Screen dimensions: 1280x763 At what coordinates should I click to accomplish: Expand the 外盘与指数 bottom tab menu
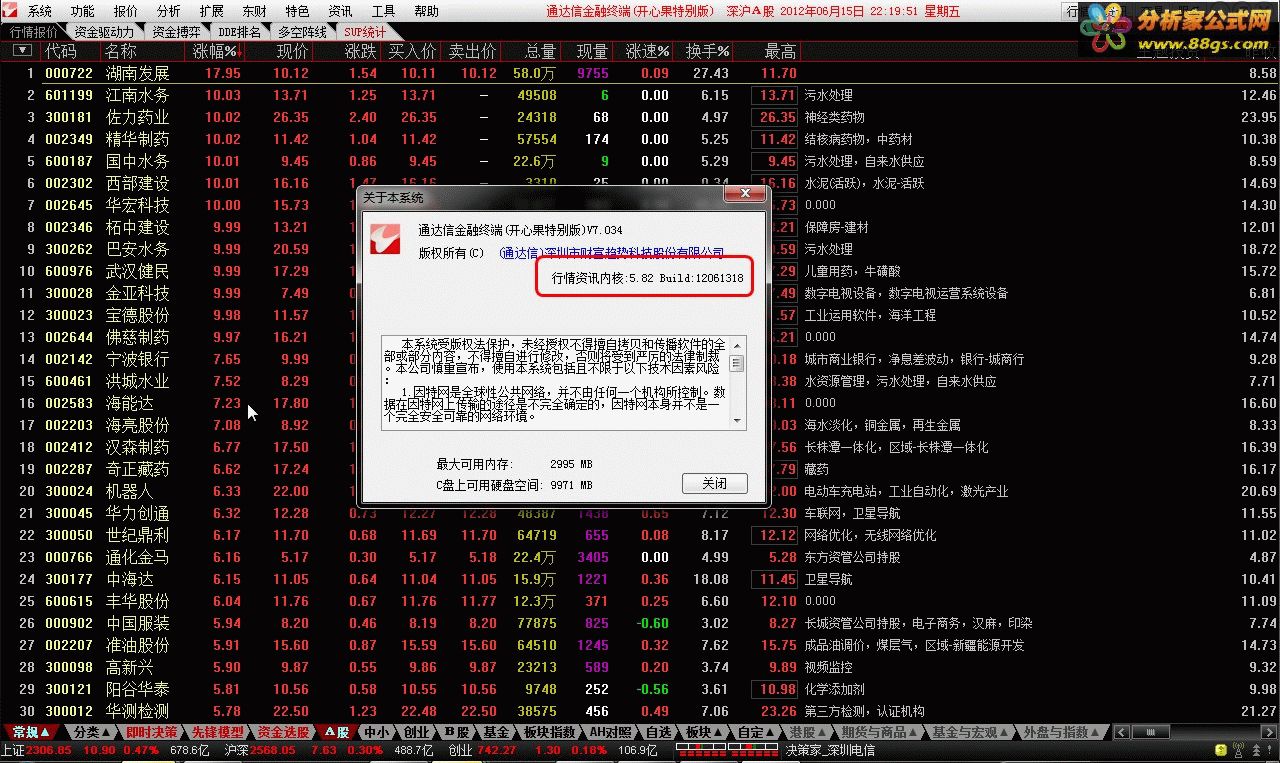[1062, 732]
